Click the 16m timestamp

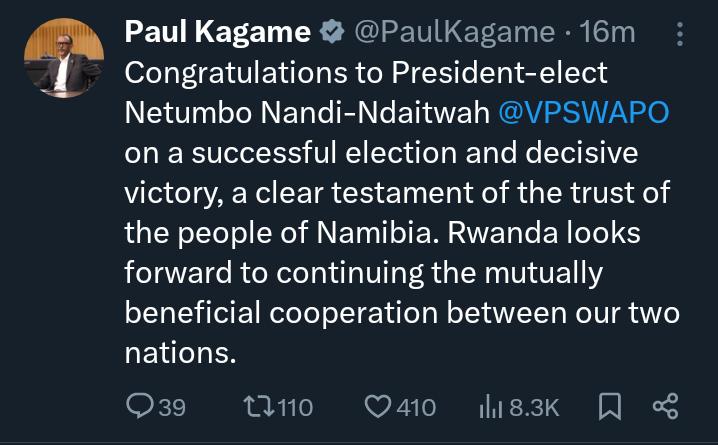tap(607, 33)
